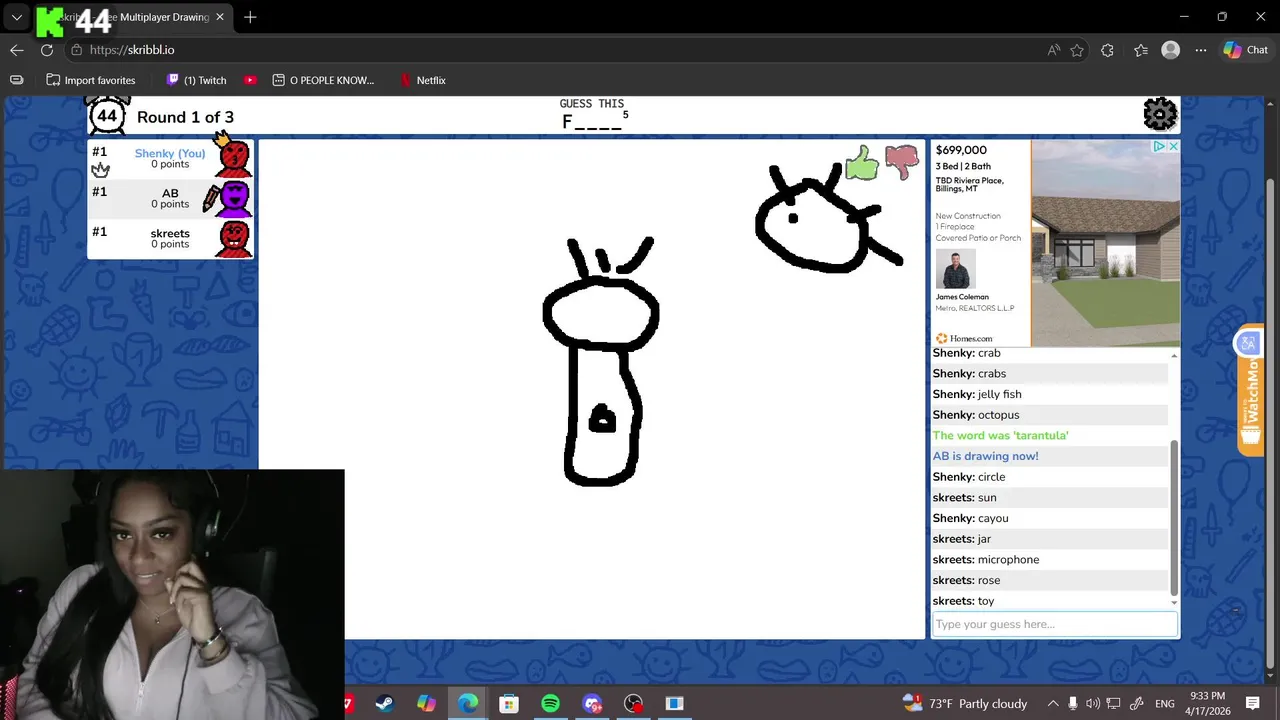
Task: Click the Homes.com logo link
Action: point(964,338)
